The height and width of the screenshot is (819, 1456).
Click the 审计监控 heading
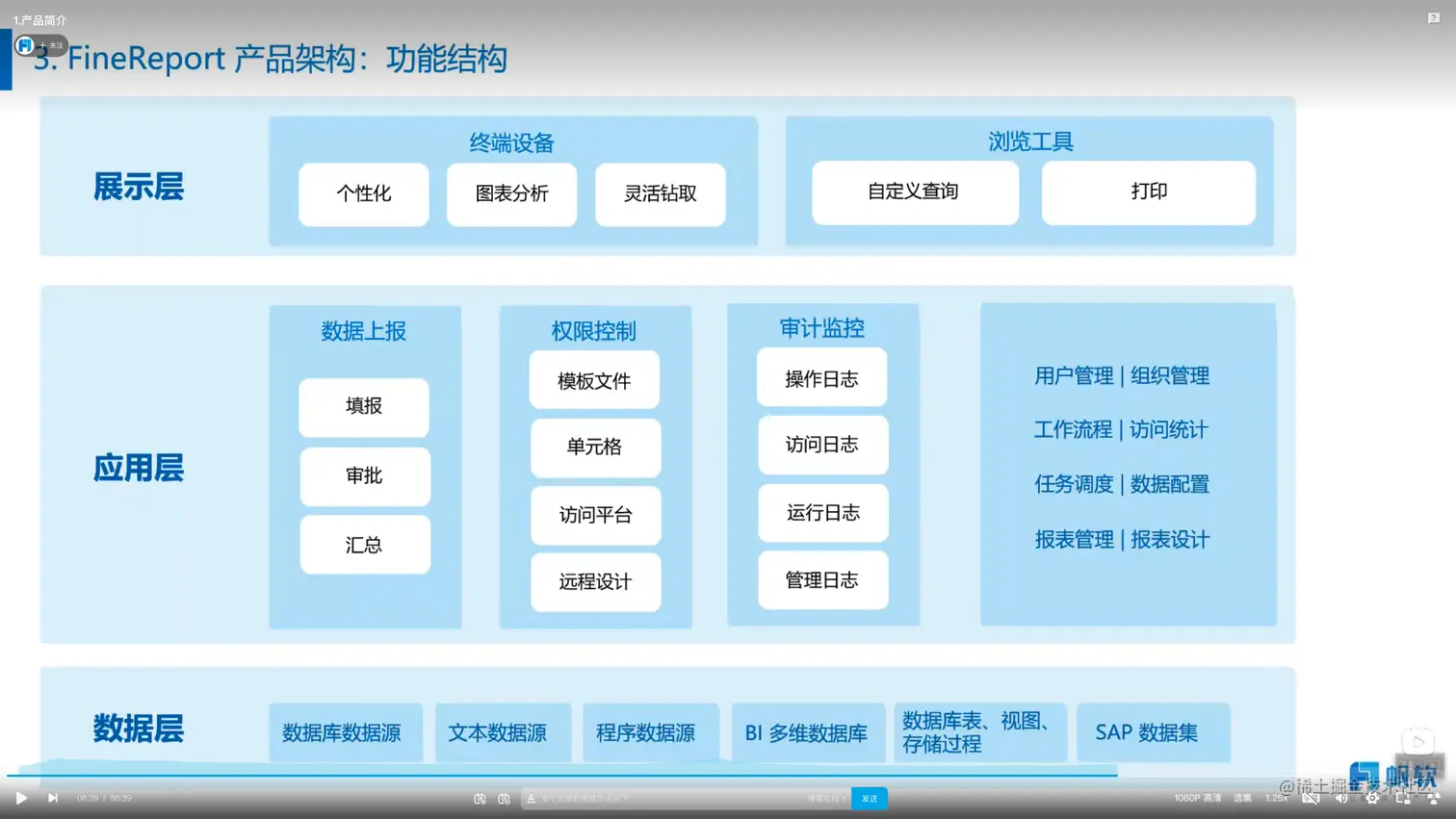tap(821, 328)
